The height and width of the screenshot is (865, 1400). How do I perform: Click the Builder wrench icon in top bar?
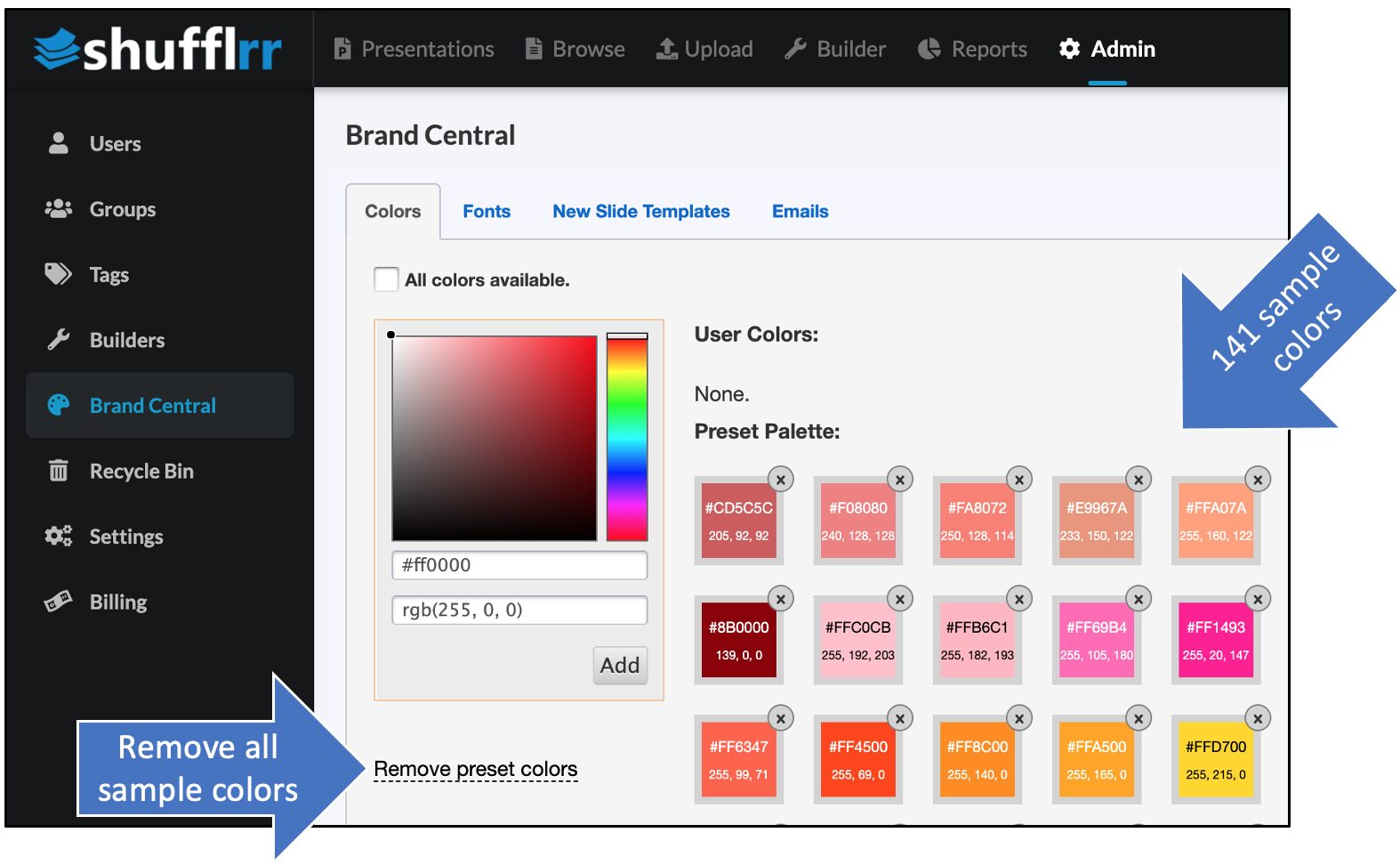point(795,49)
